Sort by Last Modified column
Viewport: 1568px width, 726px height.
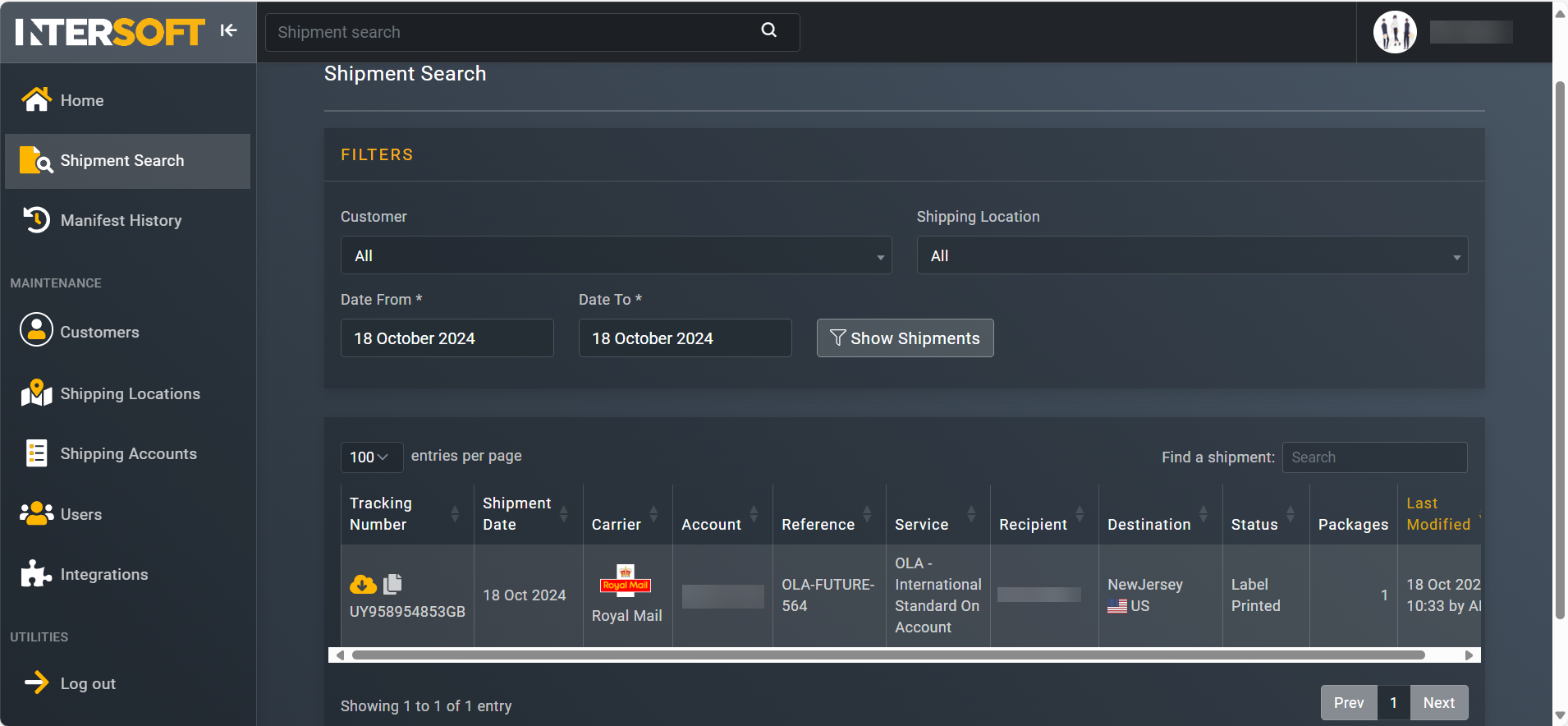click(x=1439, y=514)
